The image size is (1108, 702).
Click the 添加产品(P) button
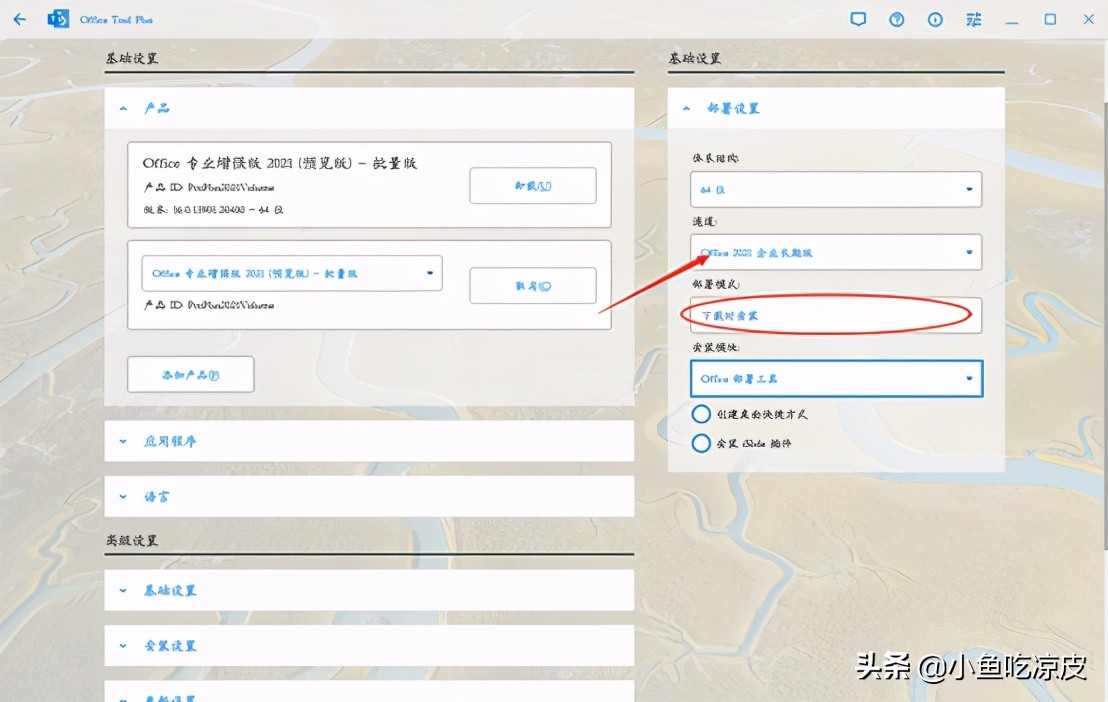(x=191, y=375)
